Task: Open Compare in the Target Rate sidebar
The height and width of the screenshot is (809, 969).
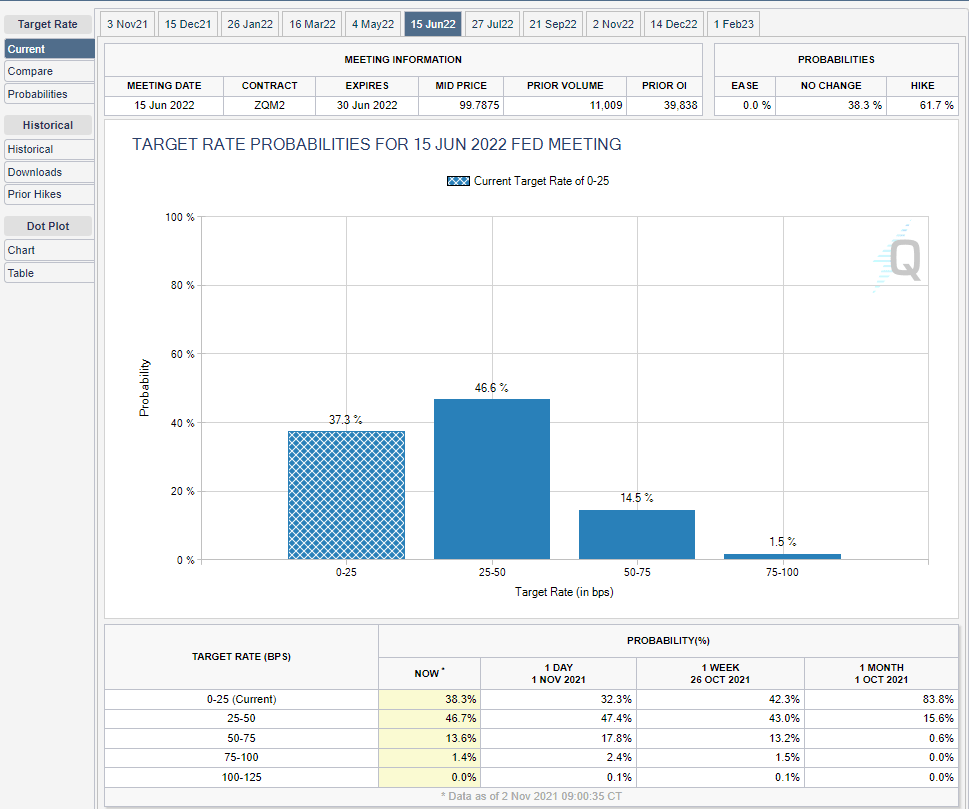Action: pyautogui.click(x=49, y=72)
